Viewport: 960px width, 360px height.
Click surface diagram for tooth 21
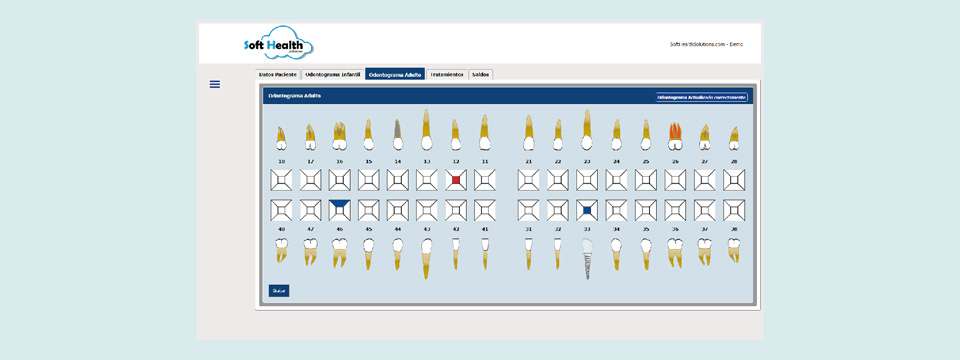coord(528,180)
